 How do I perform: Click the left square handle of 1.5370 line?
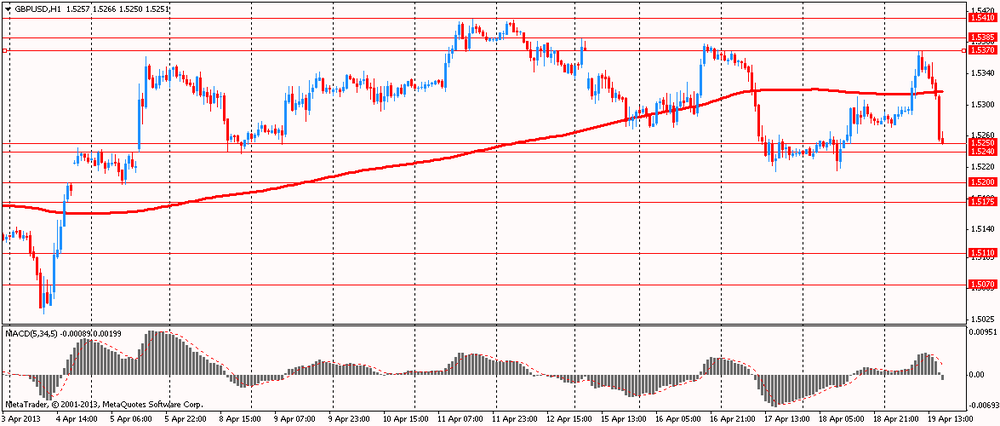[4, 50]
